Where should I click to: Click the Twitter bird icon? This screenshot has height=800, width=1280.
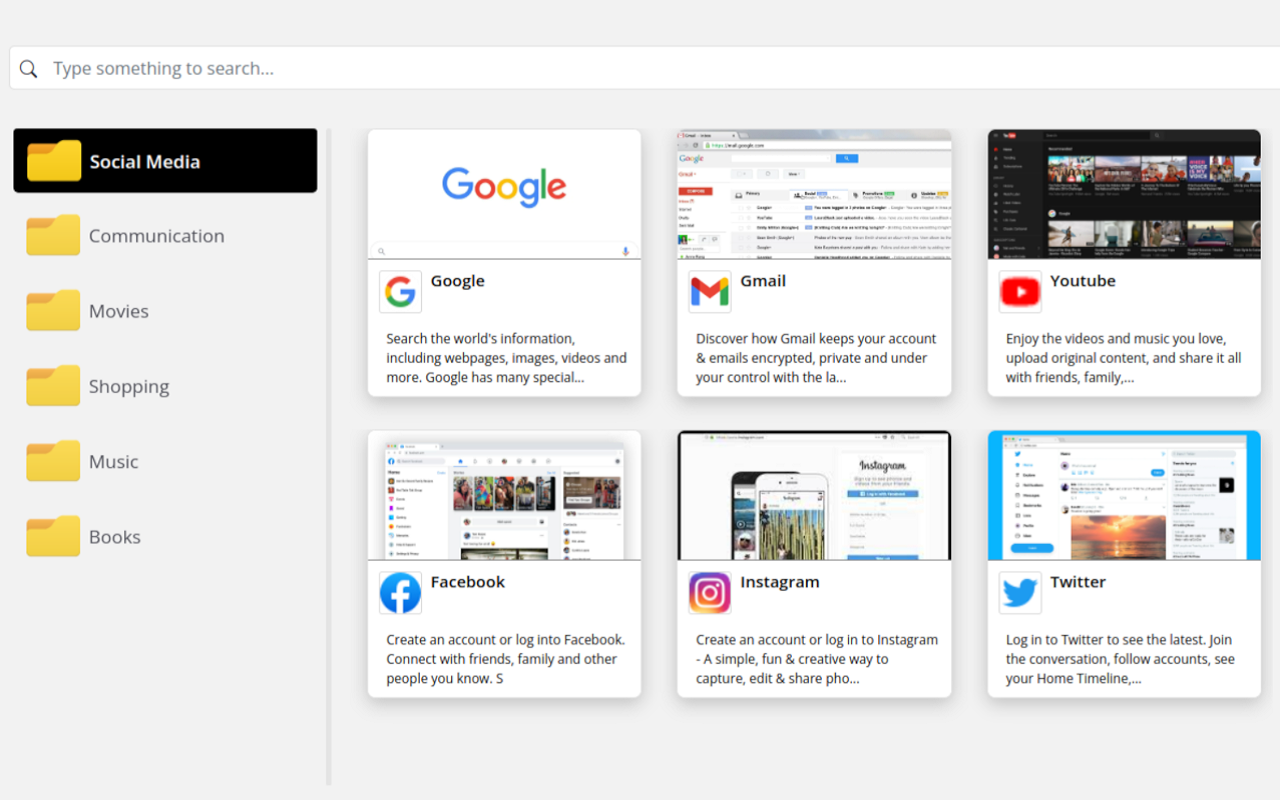(x=1019, y=592)
